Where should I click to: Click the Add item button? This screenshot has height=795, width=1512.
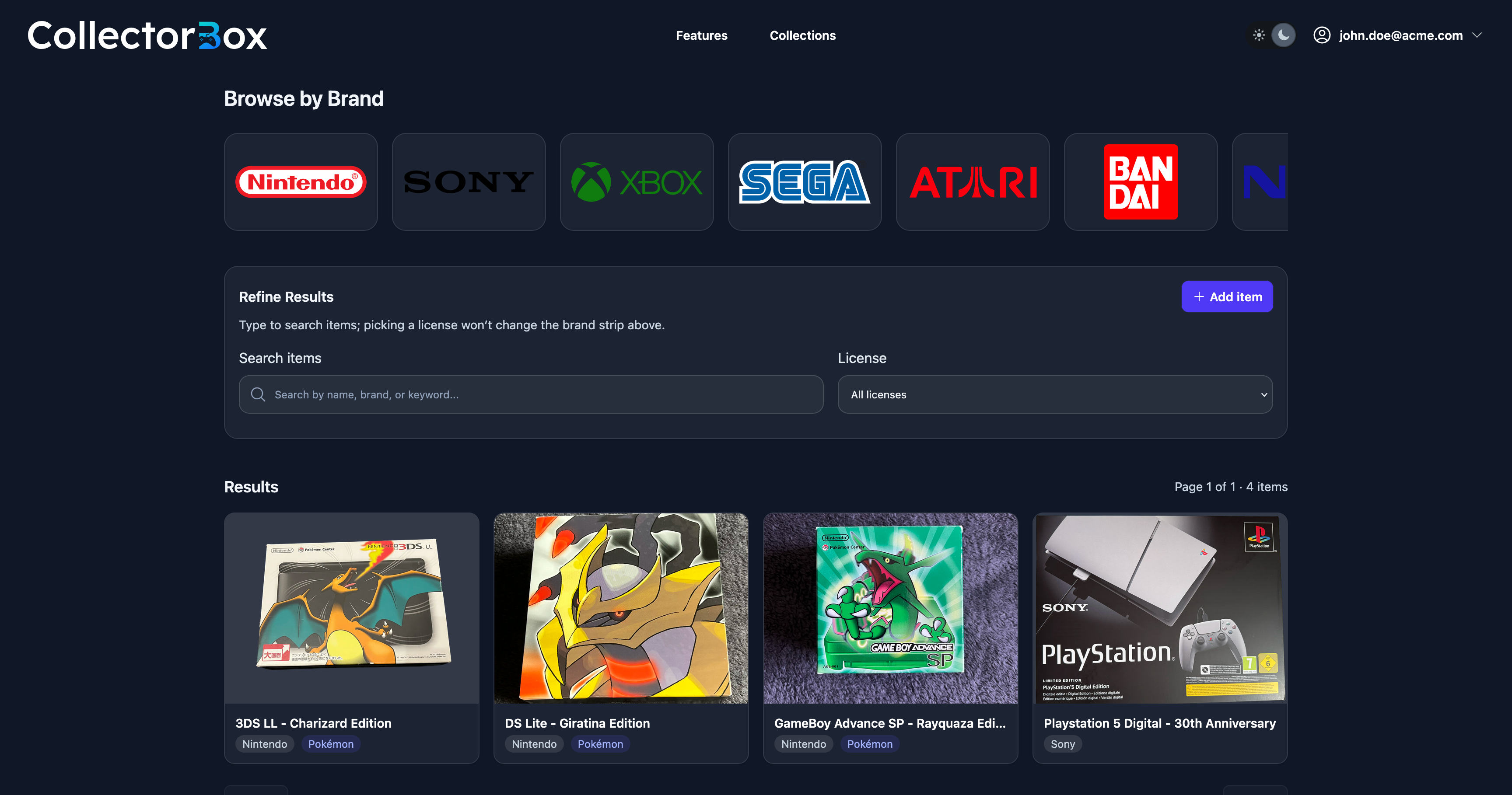[x=1227, y=297]
